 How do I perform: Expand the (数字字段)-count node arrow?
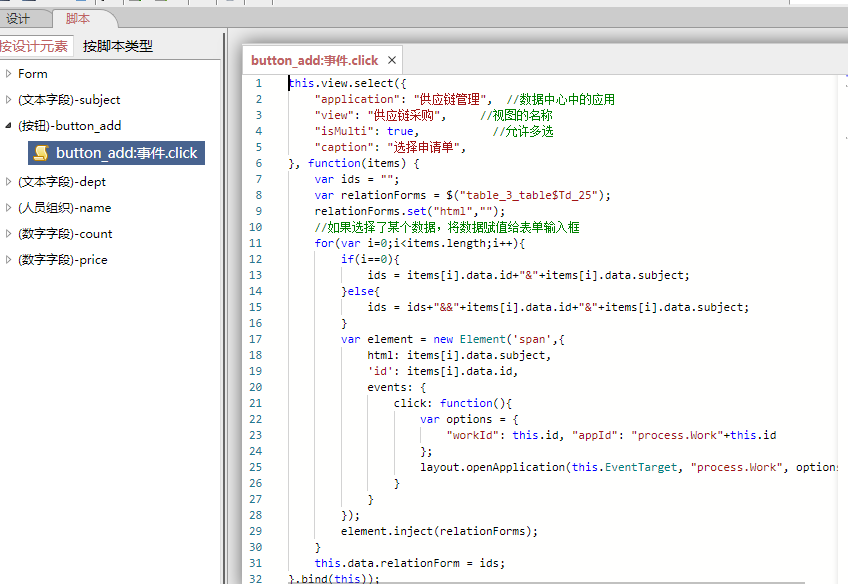(x=9, y=234)
